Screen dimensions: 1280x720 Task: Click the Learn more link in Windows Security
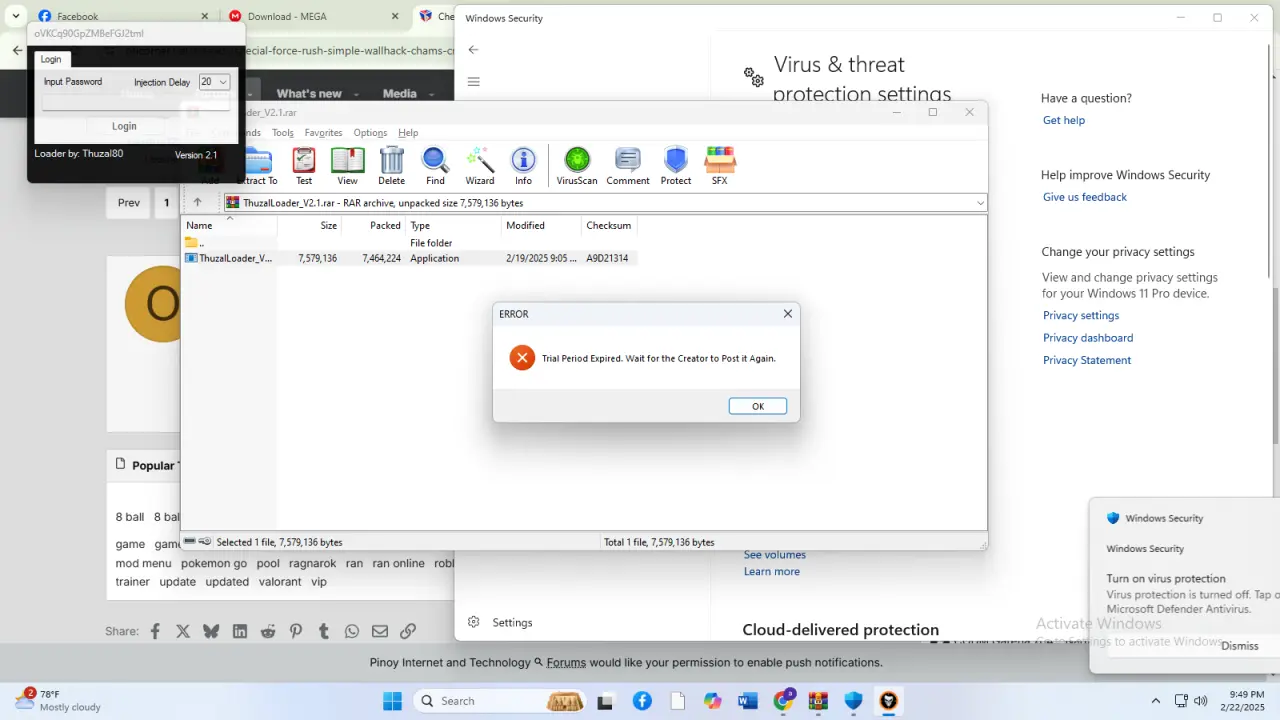772,572
